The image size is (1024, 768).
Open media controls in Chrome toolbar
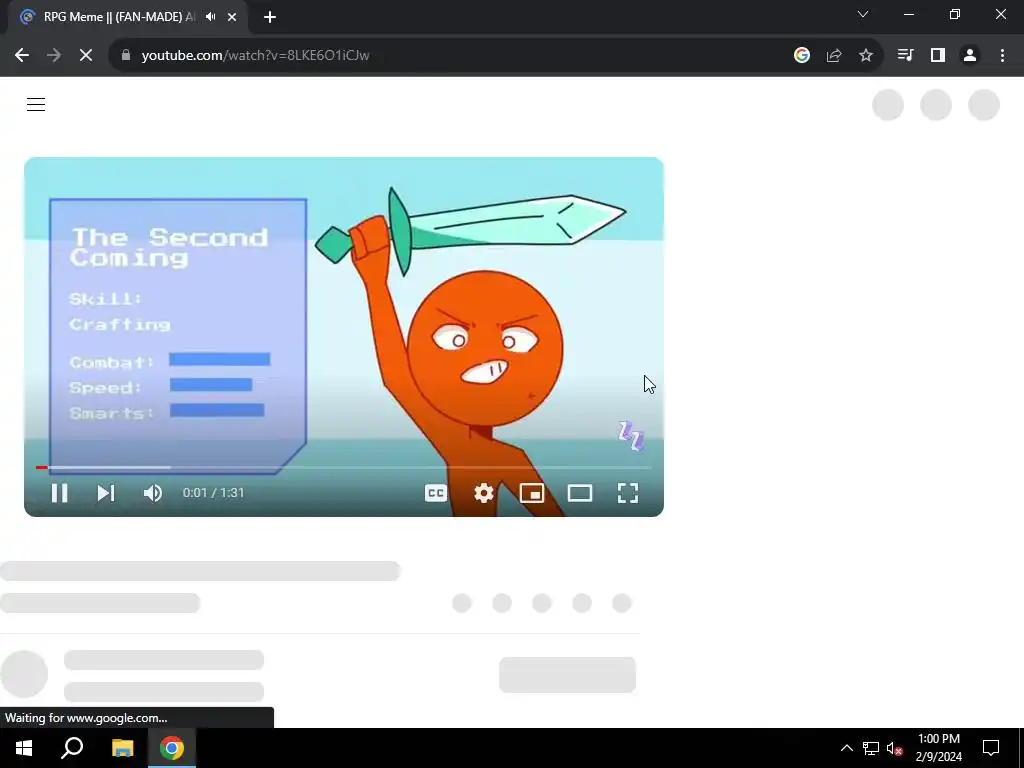coord(906,56)
